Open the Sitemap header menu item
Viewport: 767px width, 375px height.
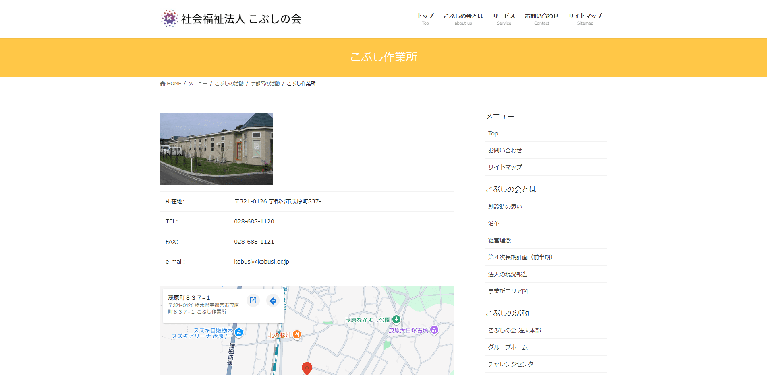pyautogui.click(x=585, y=19)
